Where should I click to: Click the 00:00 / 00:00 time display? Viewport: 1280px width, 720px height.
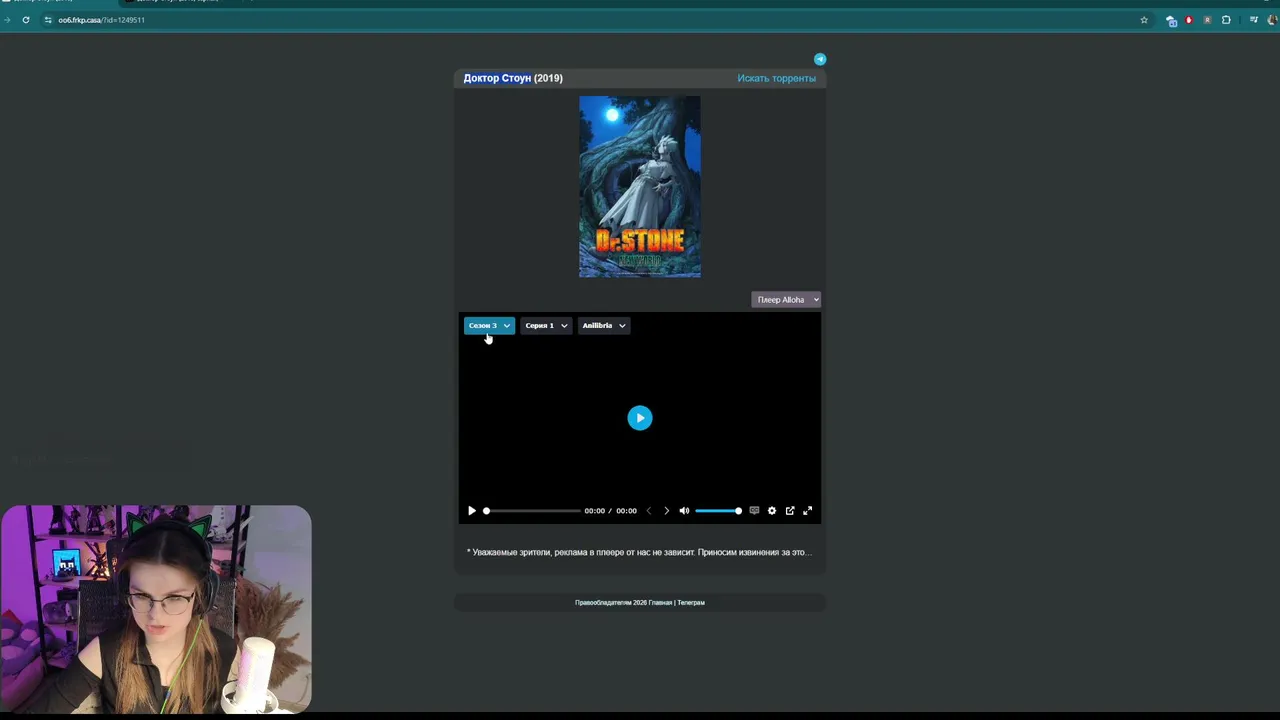tap(610, 511)
